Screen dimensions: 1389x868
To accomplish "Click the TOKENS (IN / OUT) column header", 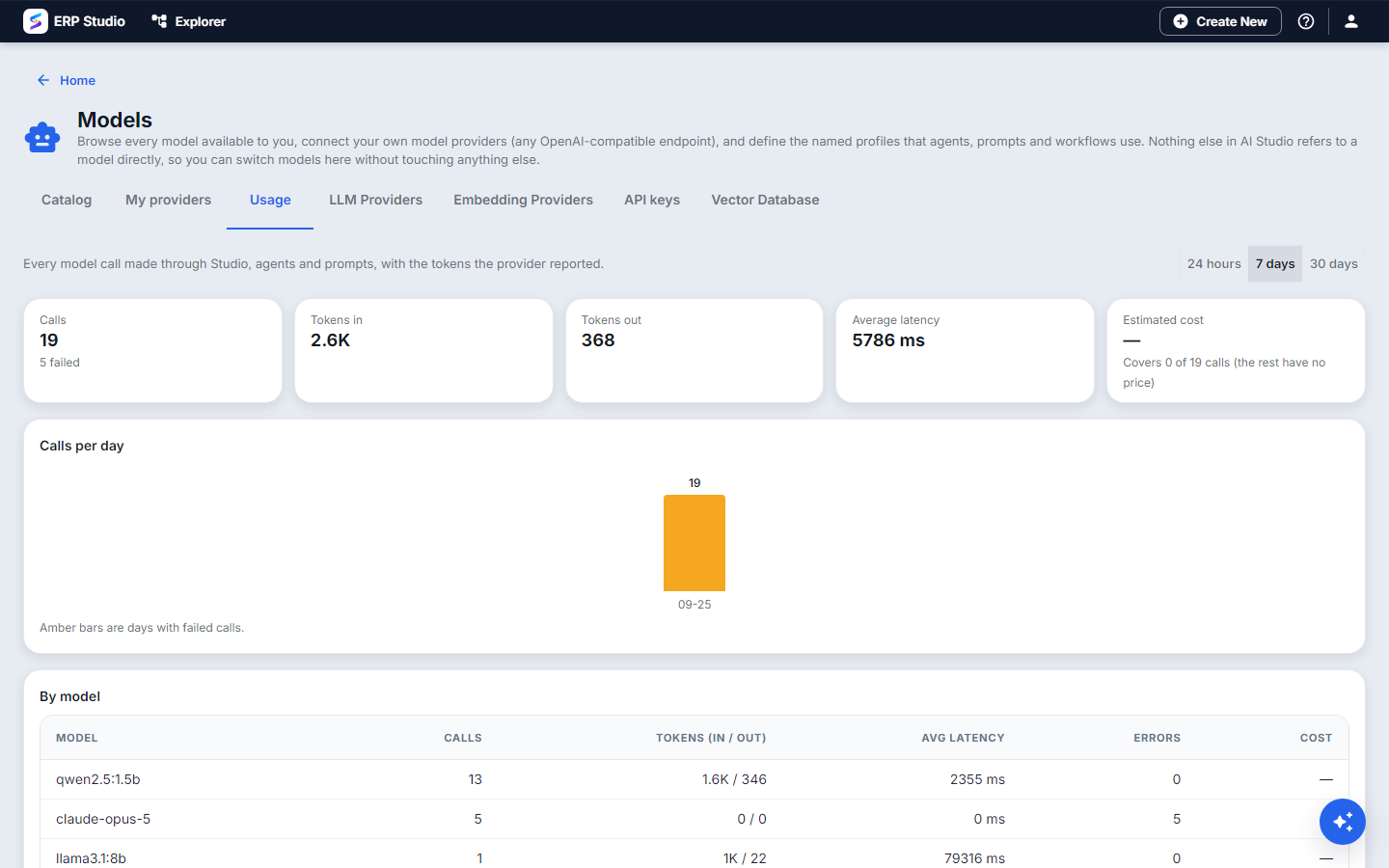I will point(711,738).
